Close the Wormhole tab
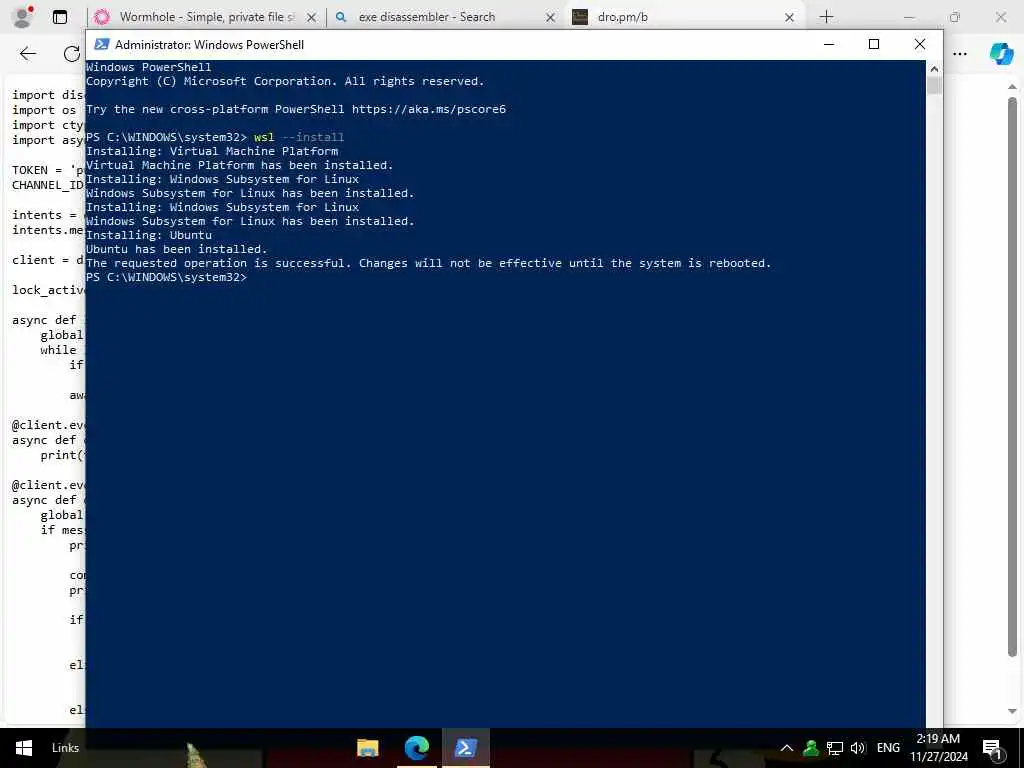This screenshot has height=768, width=1024. click(312, 18)
